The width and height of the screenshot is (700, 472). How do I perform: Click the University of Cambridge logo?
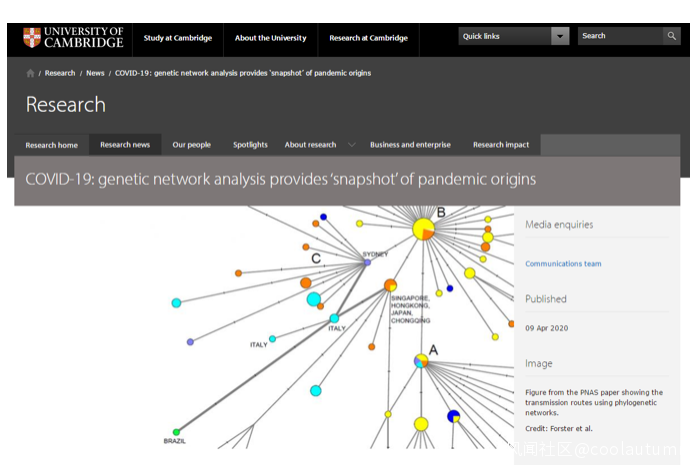(x=73, y=38)
